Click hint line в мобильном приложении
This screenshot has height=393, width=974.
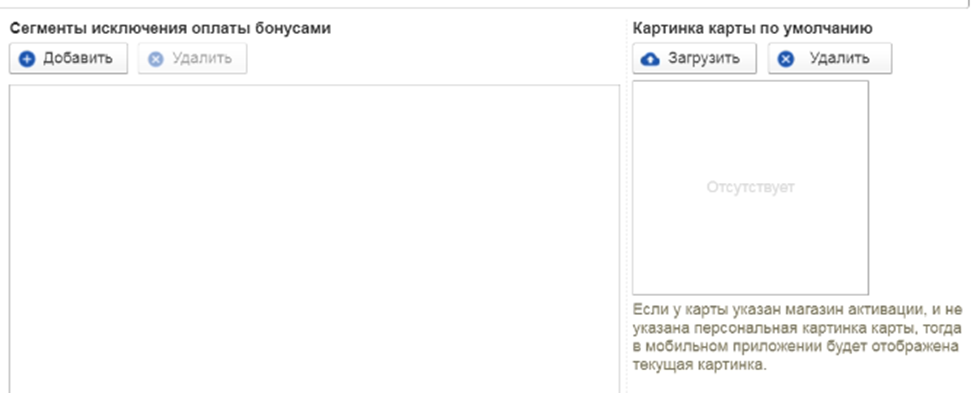point(795,346)
